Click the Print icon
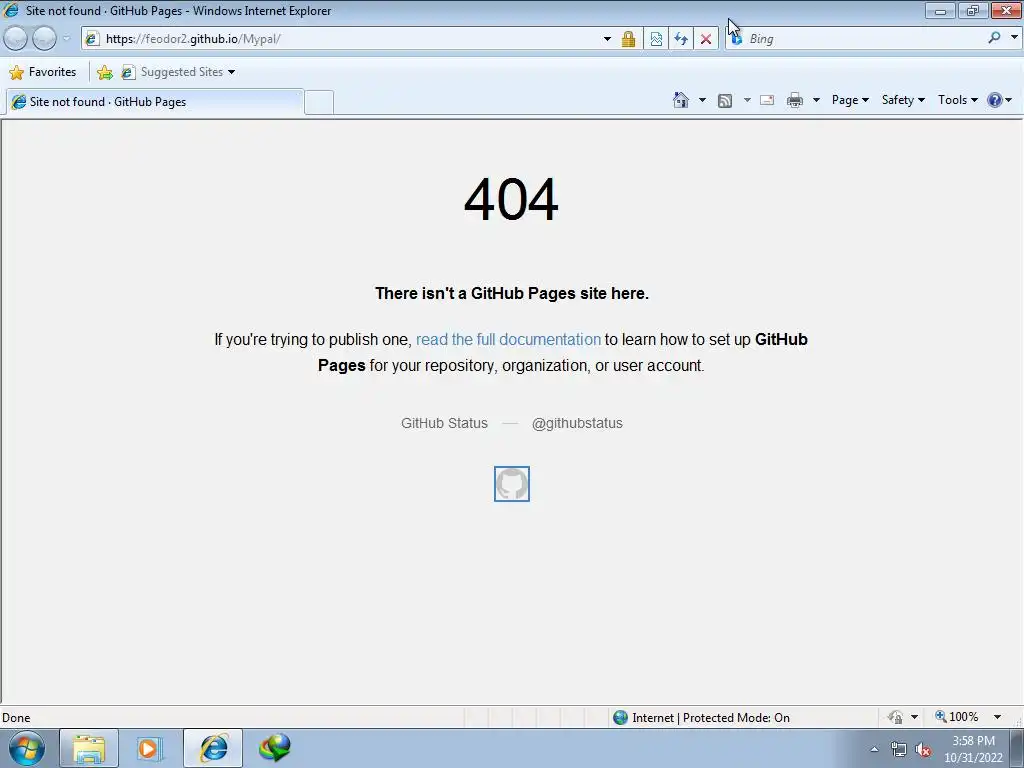This screenshot has width=1024, height=768. pyautogui.click(x=795, y=100)
